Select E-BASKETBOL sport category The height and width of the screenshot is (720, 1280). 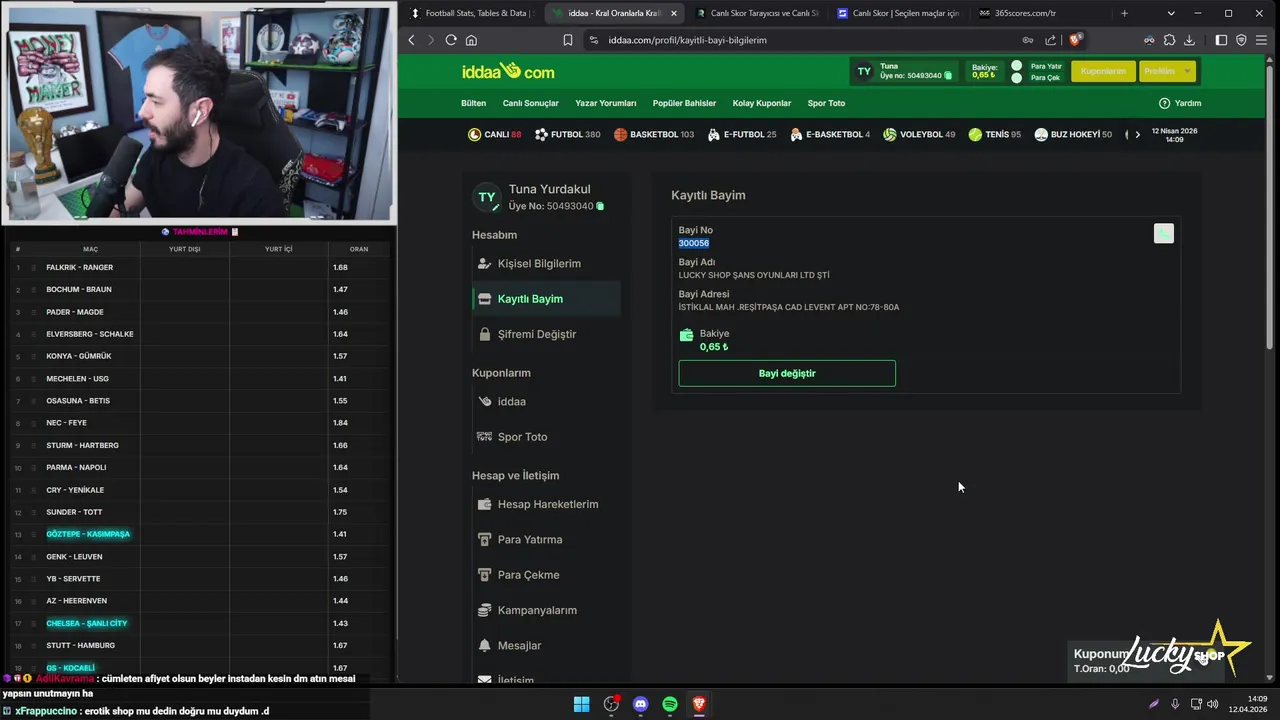829,134
